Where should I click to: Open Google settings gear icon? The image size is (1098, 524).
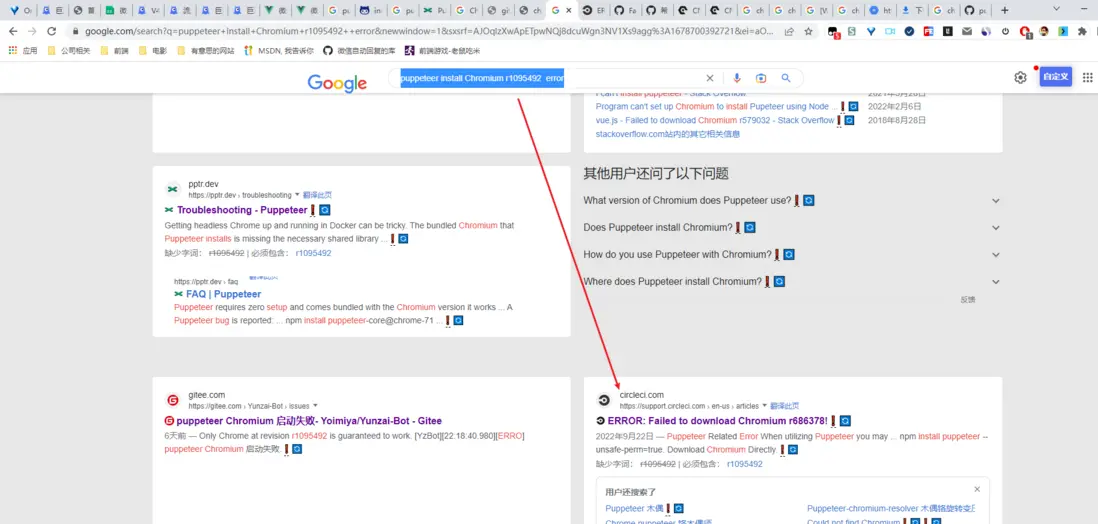click(1020, 77)
